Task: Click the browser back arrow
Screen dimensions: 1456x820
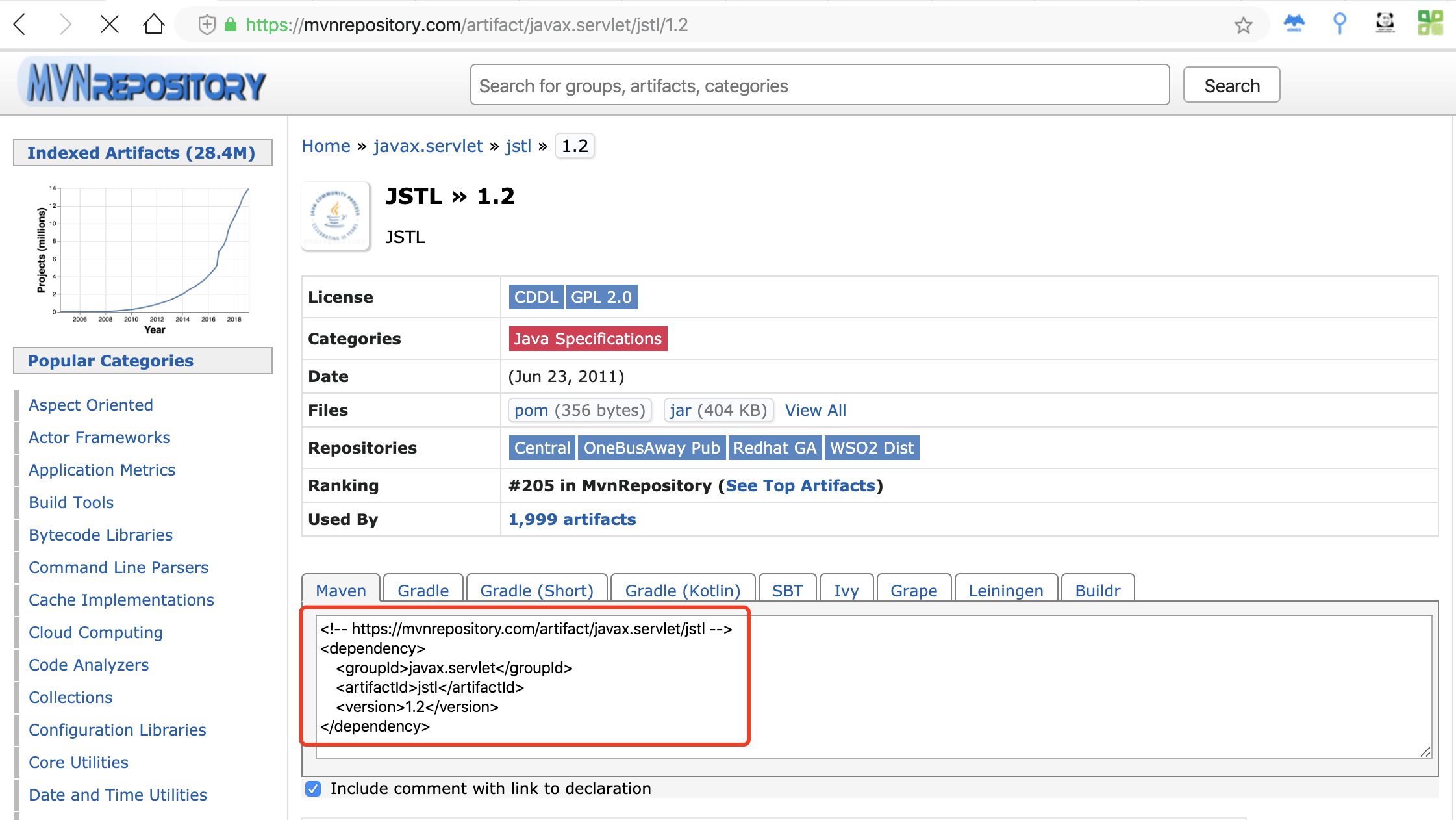Action: coord(21,25)
